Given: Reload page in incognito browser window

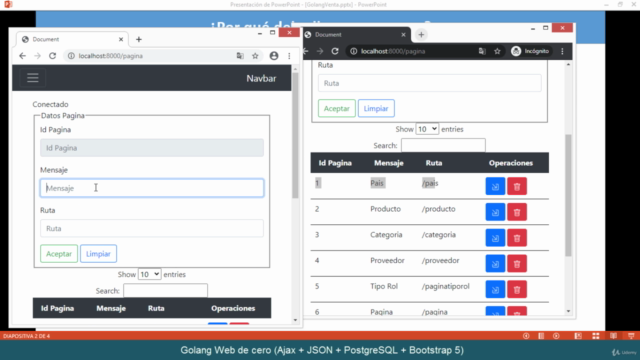Looking at the screenshot, I should 335,51.
